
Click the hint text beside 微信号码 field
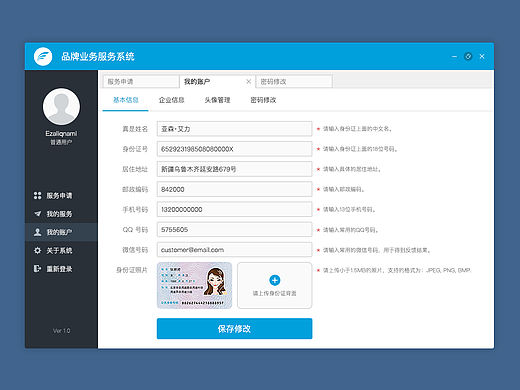(376, 250)
